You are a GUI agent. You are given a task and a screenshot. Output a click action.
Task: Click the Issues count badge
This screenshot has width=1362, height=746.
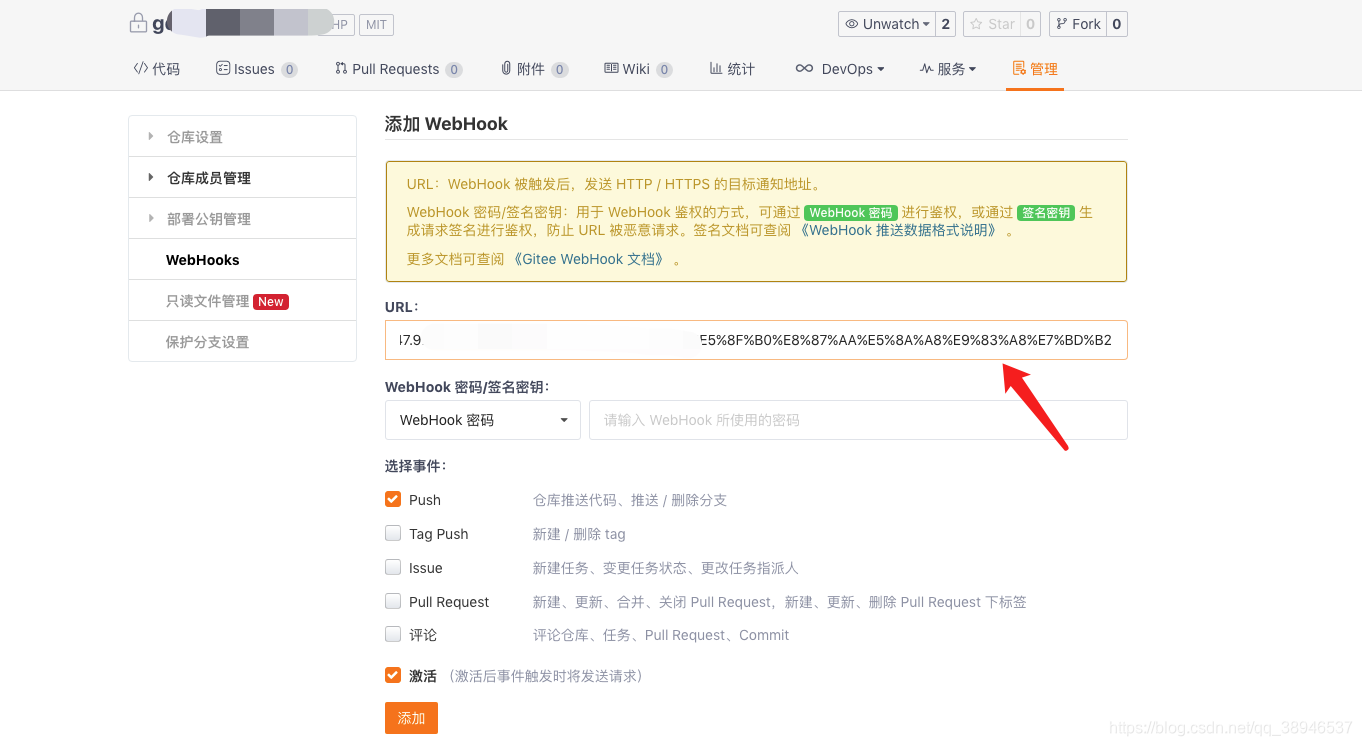(x=289, y=70)
